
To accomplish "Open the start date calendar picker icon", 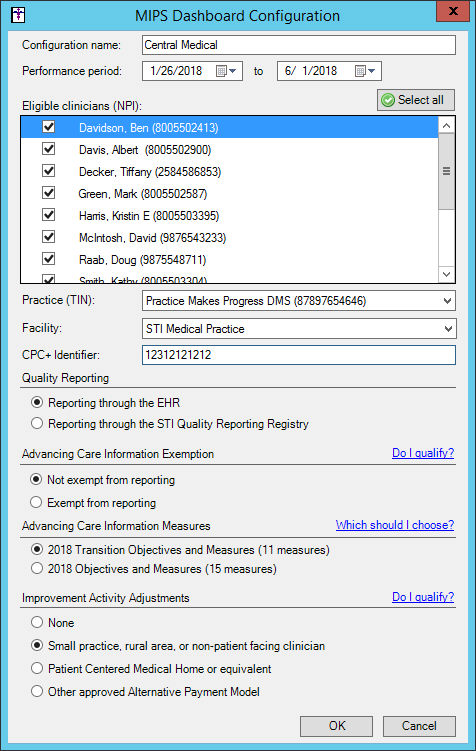I will click(226, 71).
